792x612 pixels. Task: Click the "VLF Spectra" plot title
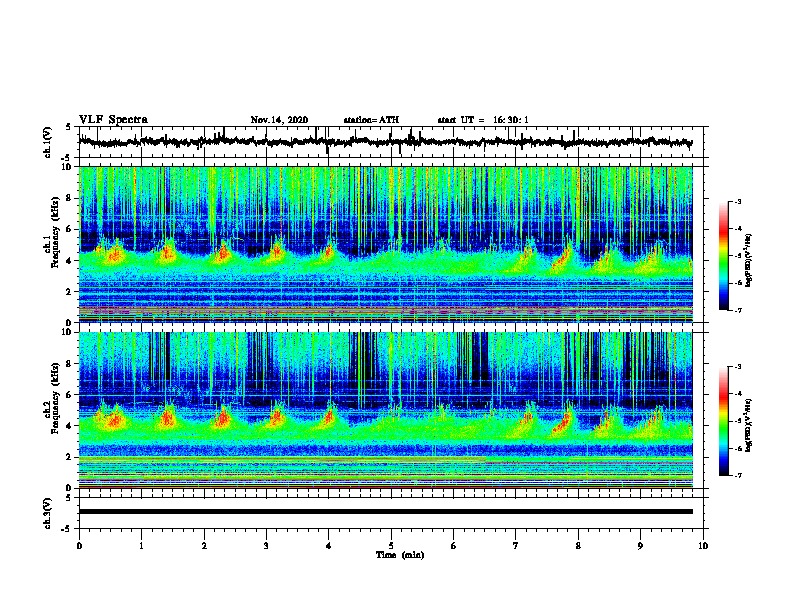113,120
